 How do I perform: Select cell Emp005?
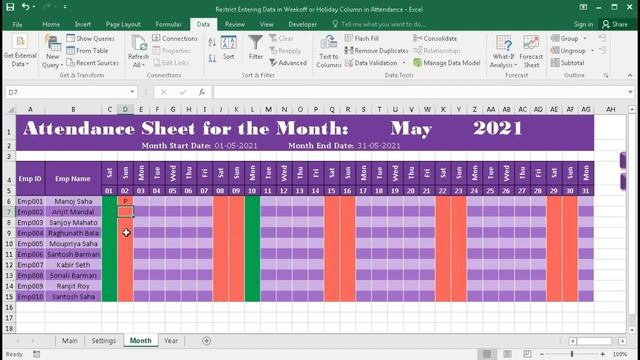(30, 244)
